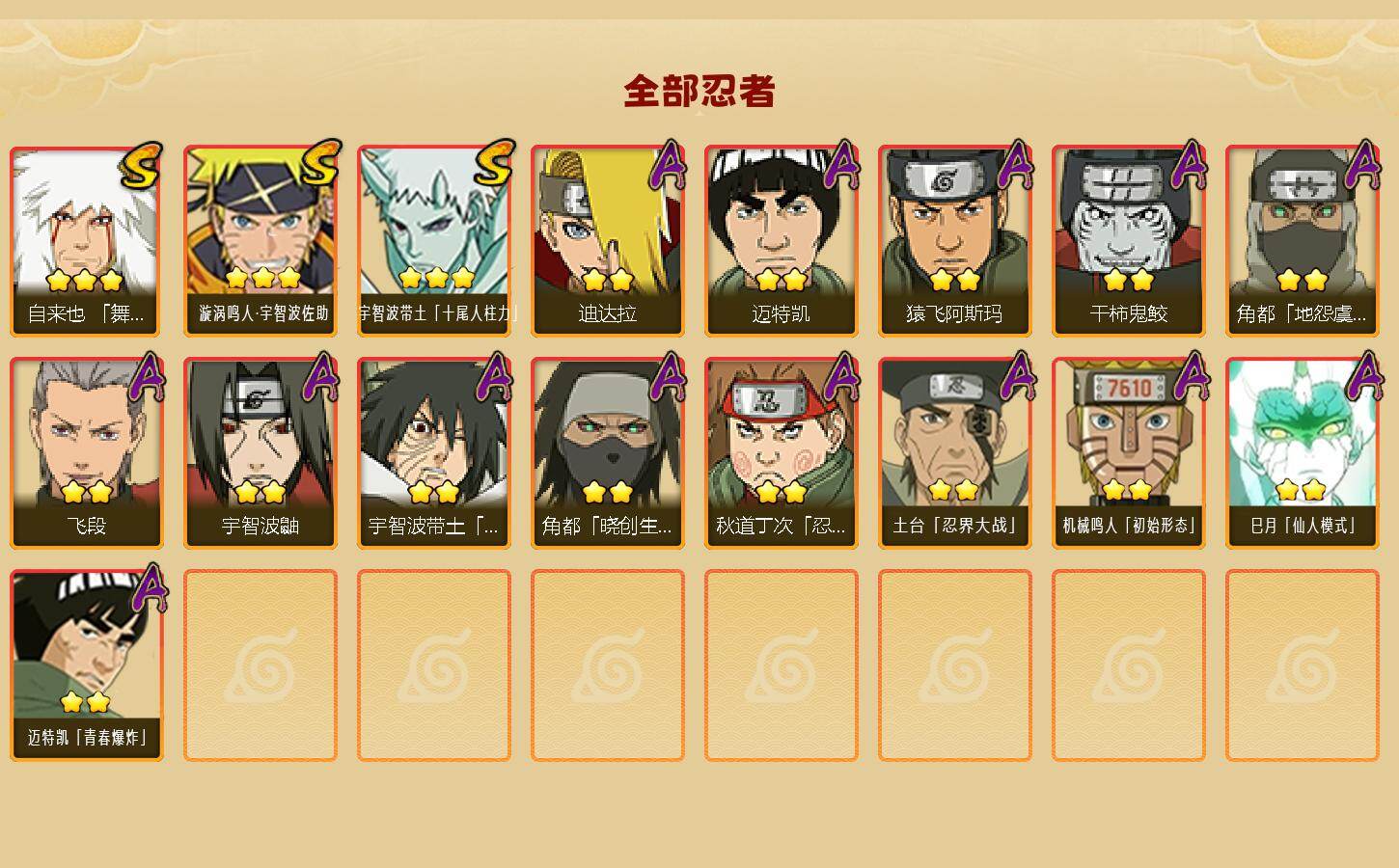The height and width of the screenshot is (868, 1399).
Task: Select the 自来也 ninja card
Action: [x=87, y=241]
